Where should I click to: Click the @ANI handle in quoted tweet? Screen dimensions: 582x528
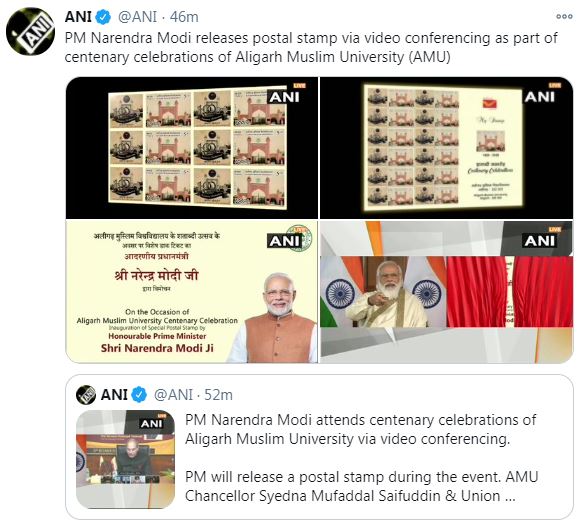click(x=173, y=395)
